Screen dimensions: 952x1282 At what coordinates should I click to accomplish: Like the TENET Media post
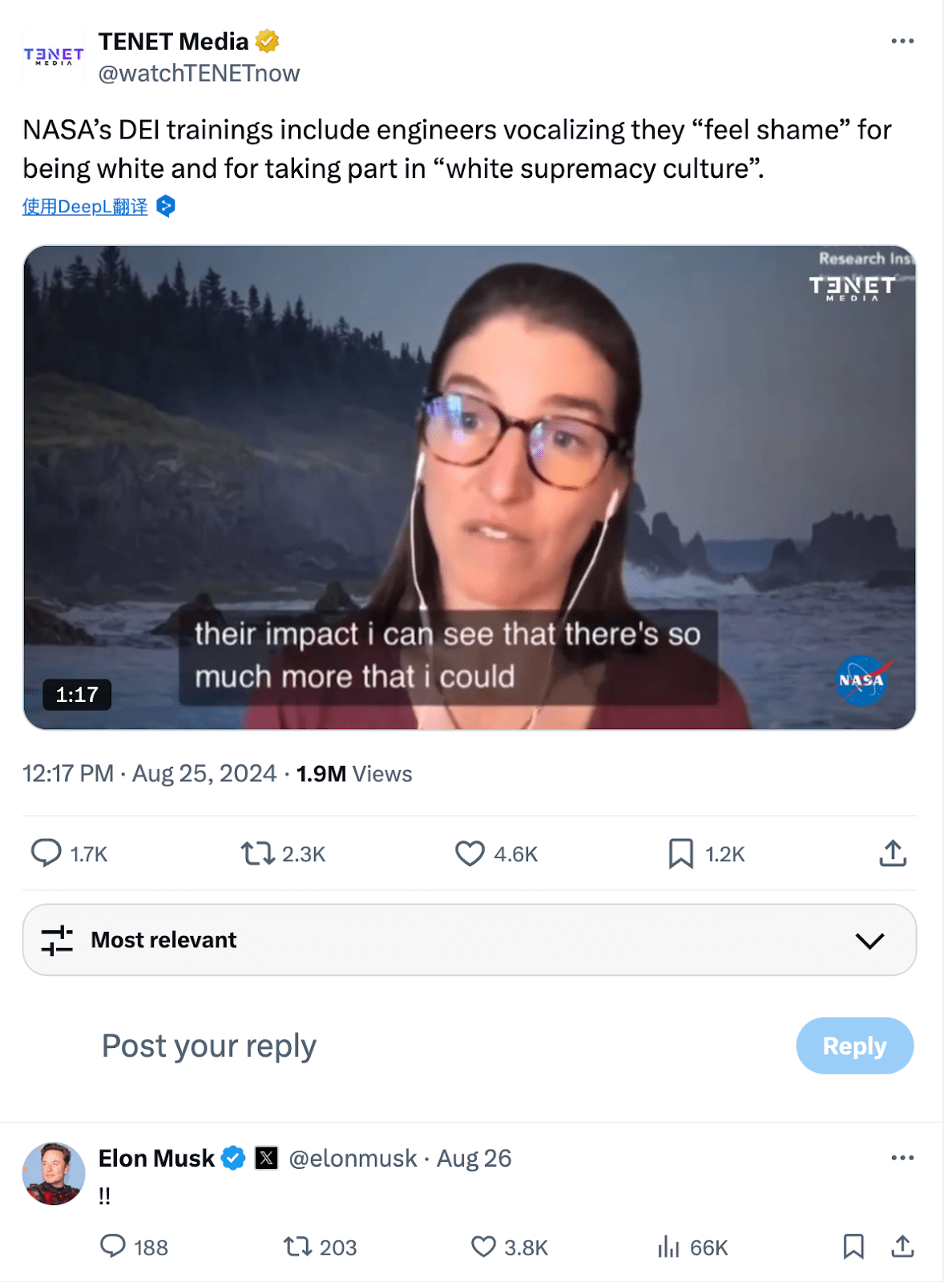pyautogui.click(x=470, y=853)
